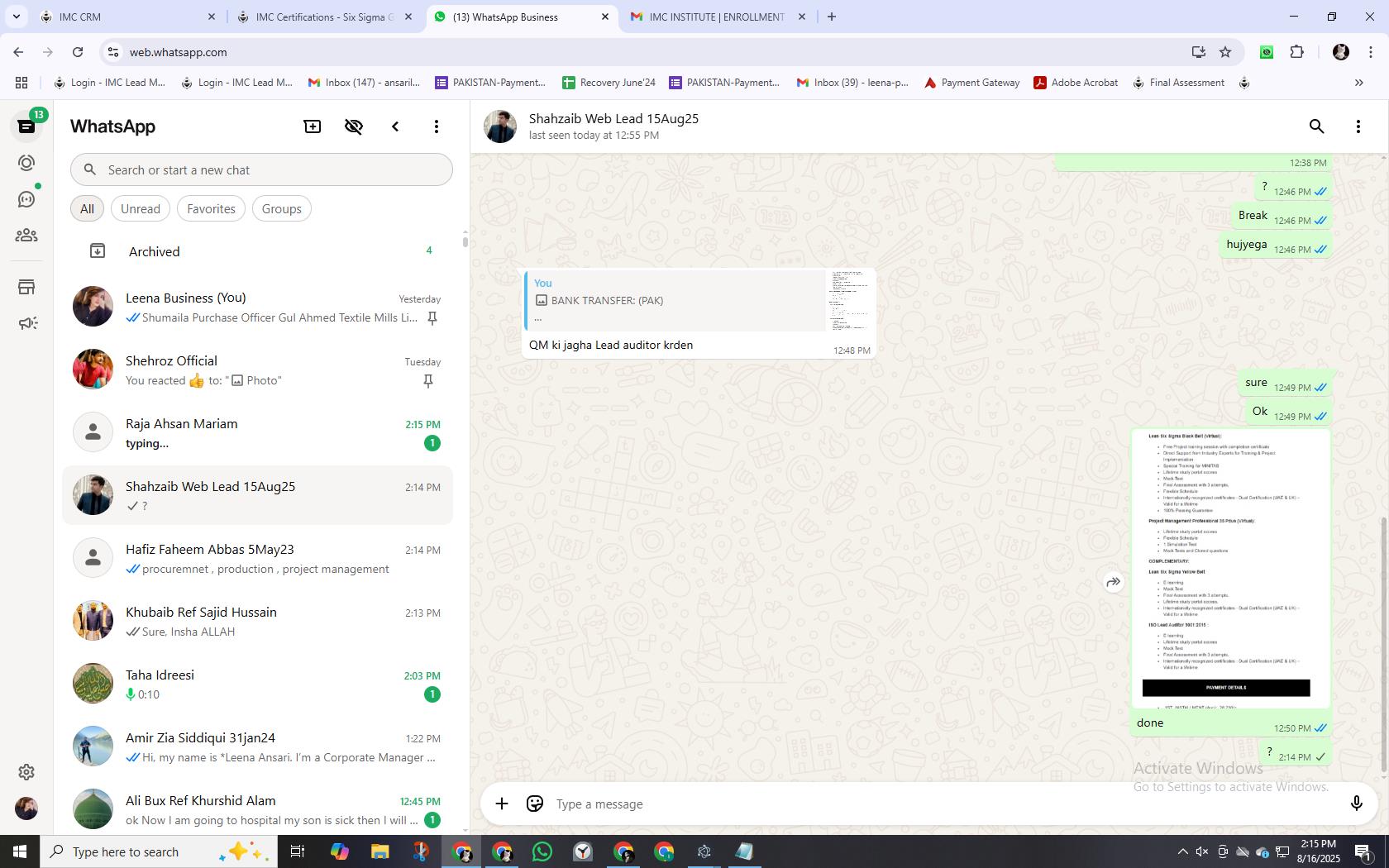Open WhatsApp app in taskbar
The width and height of the screenshot is (1389, 868).
point(542,851)
